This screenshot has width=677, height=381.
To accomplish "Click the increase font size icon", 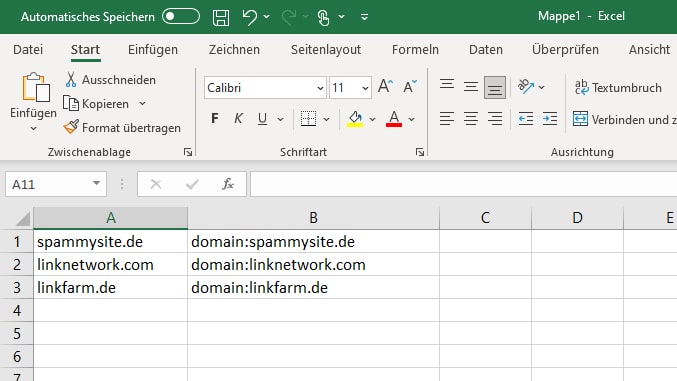I will pyautogui.click(x=386, y=87).
